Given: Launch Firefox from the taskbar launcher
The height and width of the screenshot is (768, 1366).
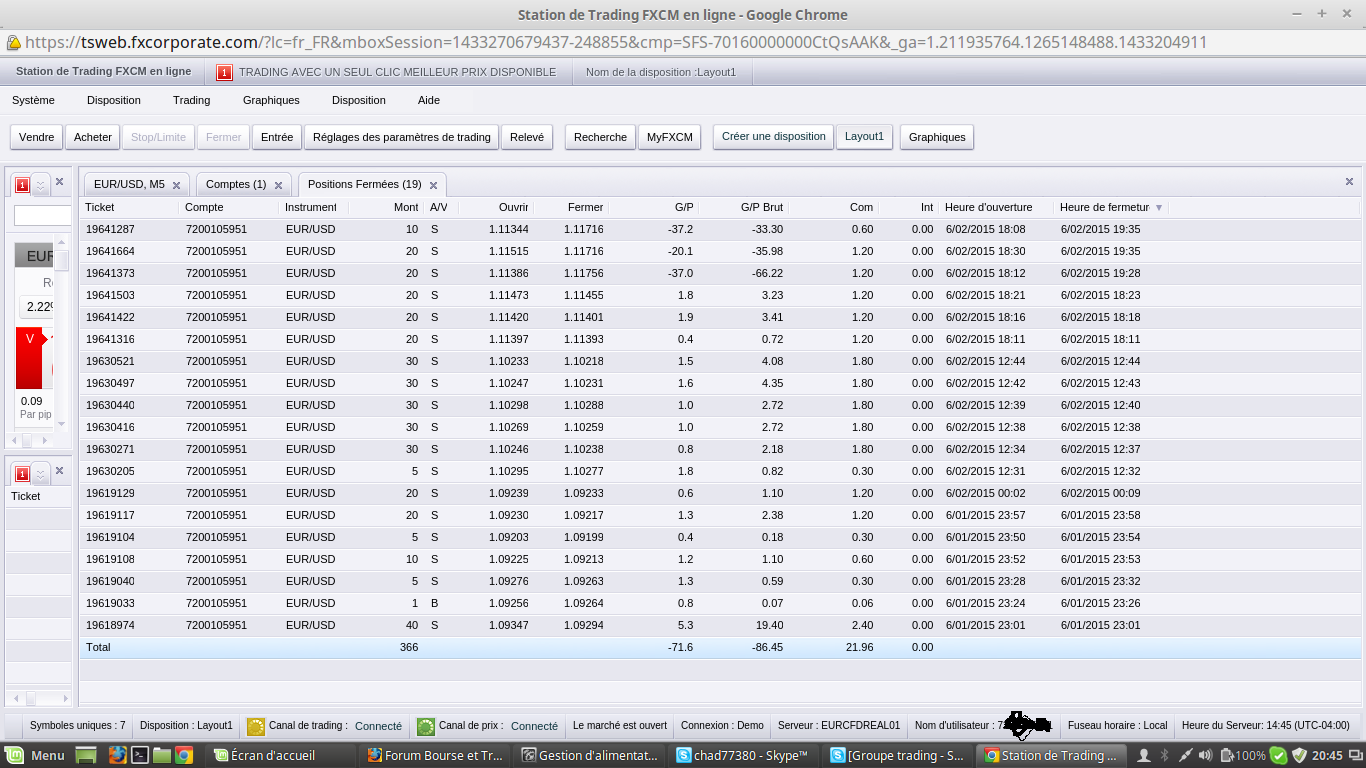Looking at the screenshot, I should point(117,756).
